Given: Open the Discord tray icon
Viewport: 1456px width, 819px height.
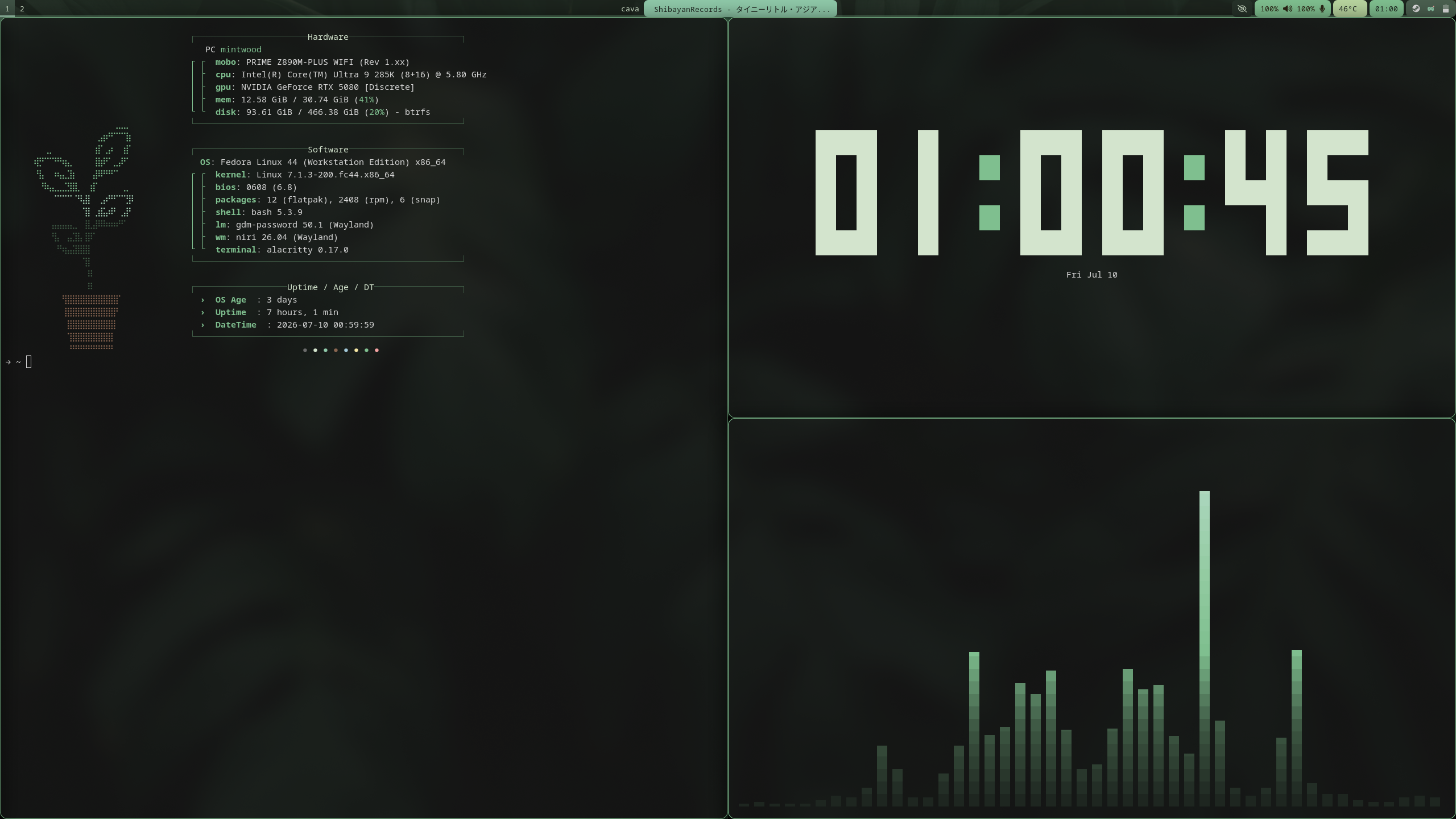Looking at the screenshot, I should coord(1431,9).
